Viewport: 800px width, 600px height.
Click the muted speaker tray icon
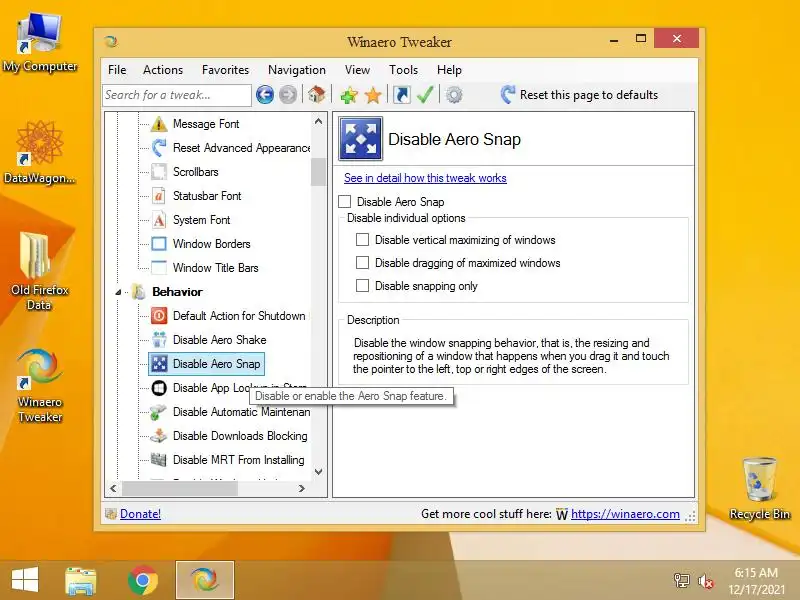[706, 581]
